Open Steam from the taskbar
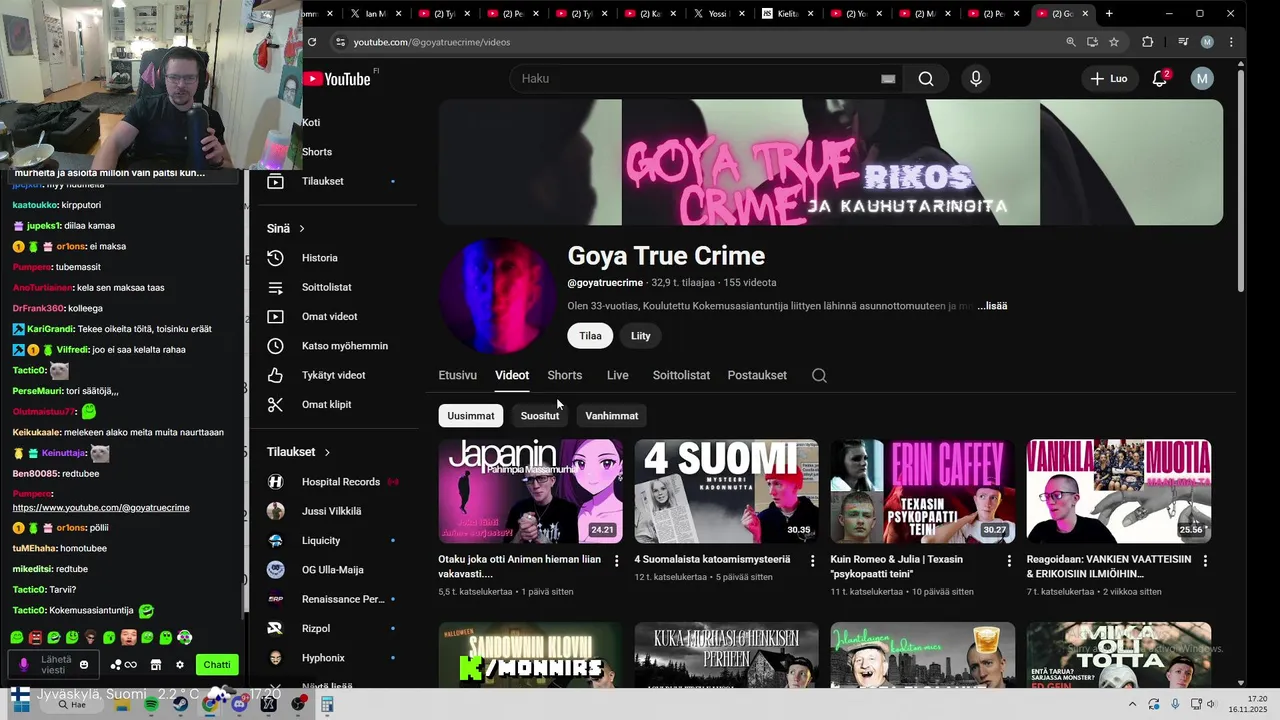 pyautogui.click(x=180, y=705)
